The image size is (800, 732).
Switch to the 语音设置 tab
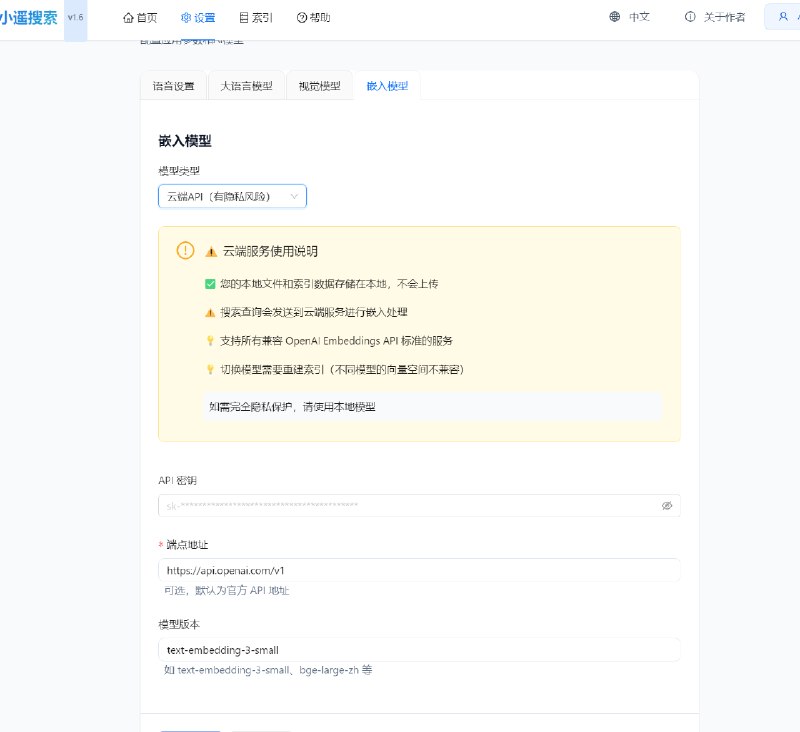click(x=178, y=86)
